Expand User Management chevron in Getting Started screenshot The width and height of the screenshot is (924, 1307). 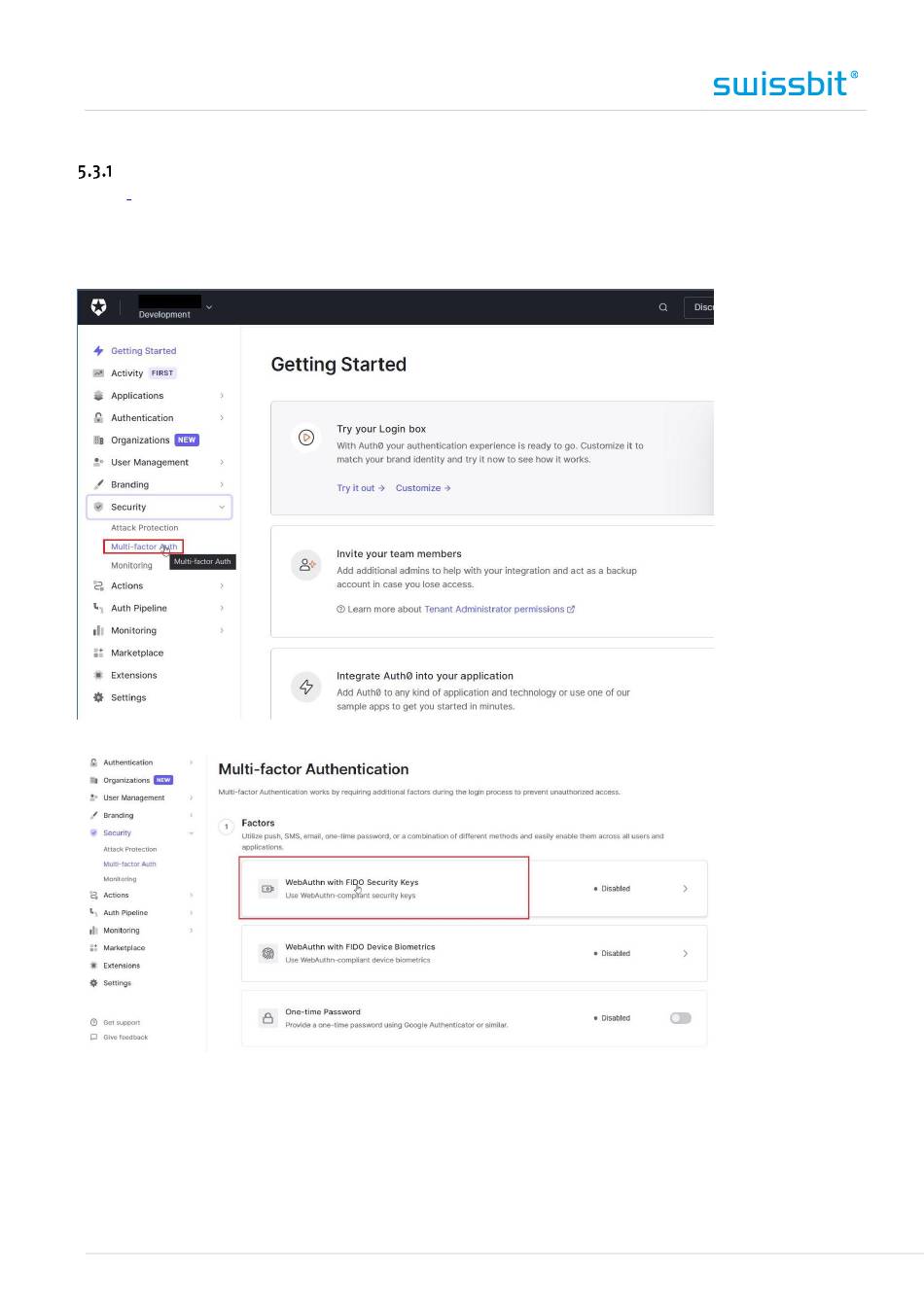[x=222, y=463]
